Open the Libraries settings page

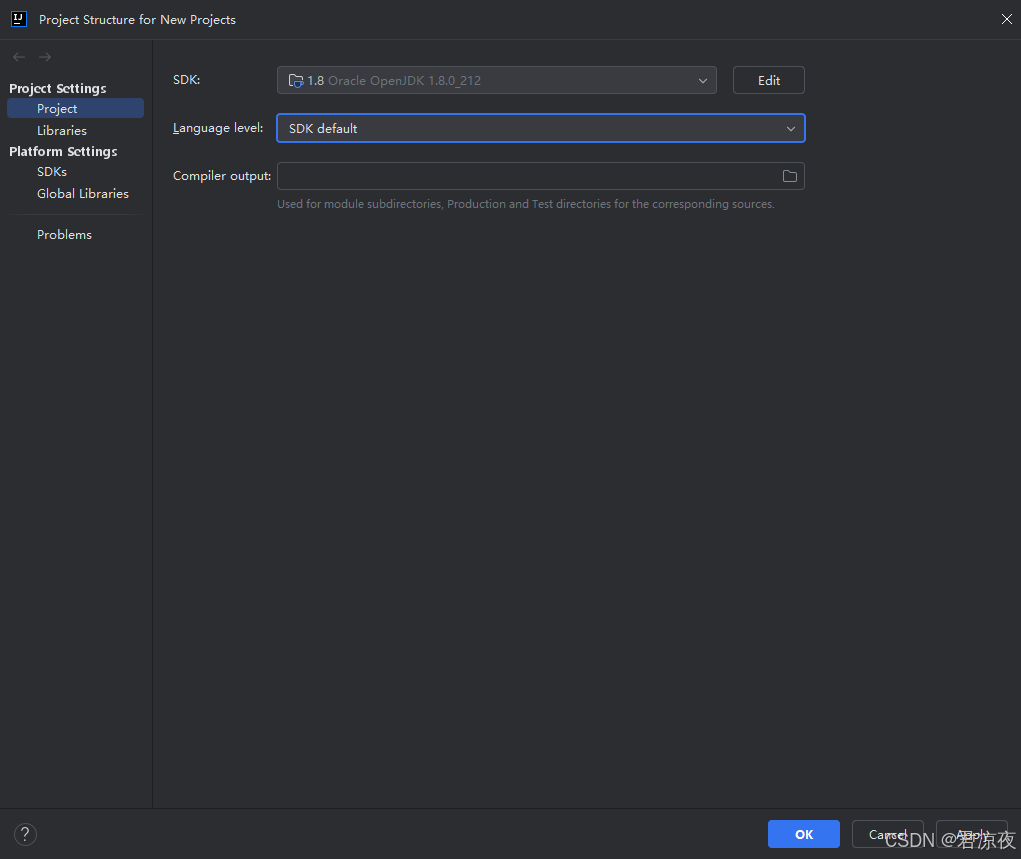62,130
